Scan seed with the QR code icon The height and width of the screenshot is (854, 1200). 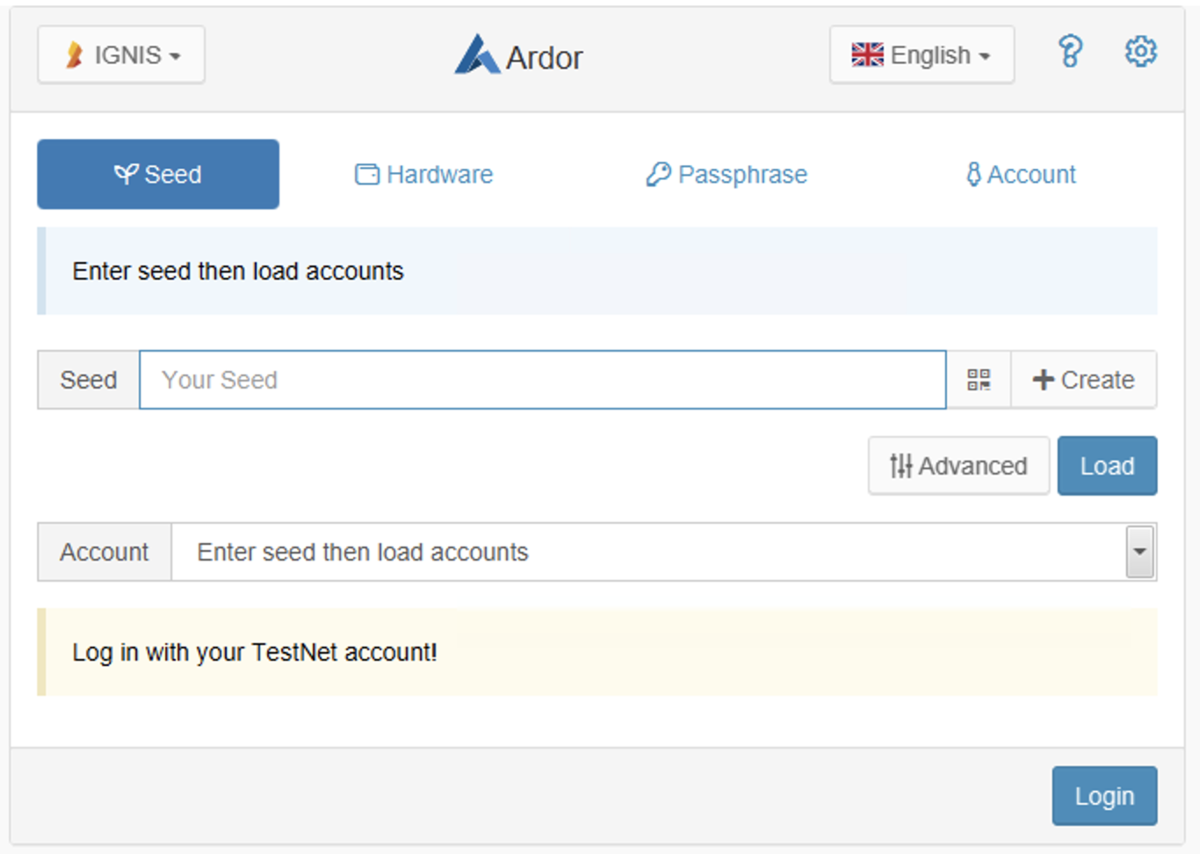(x=978, y=380)
